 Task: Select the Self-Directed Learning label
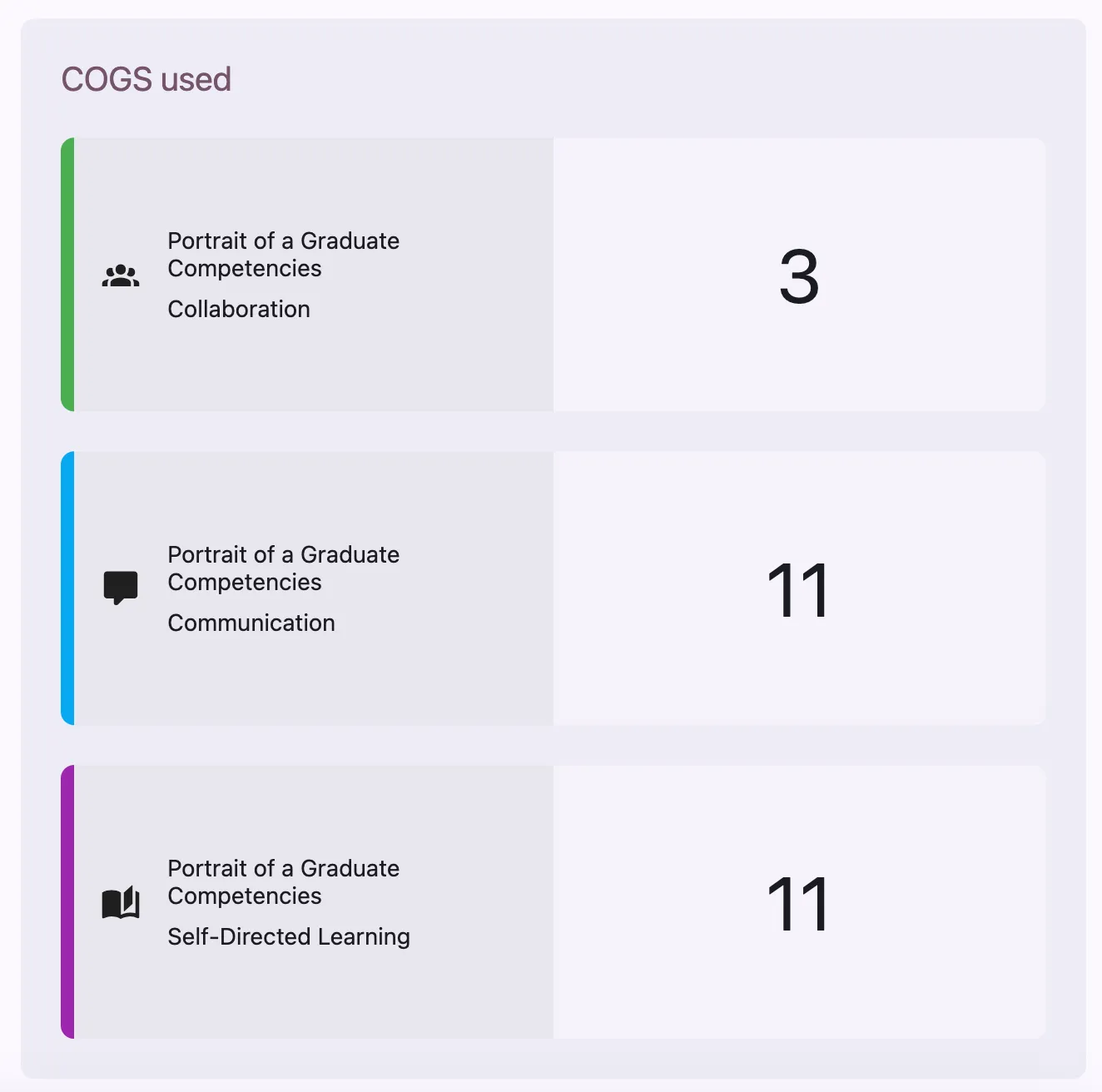[x=289, y=936]
